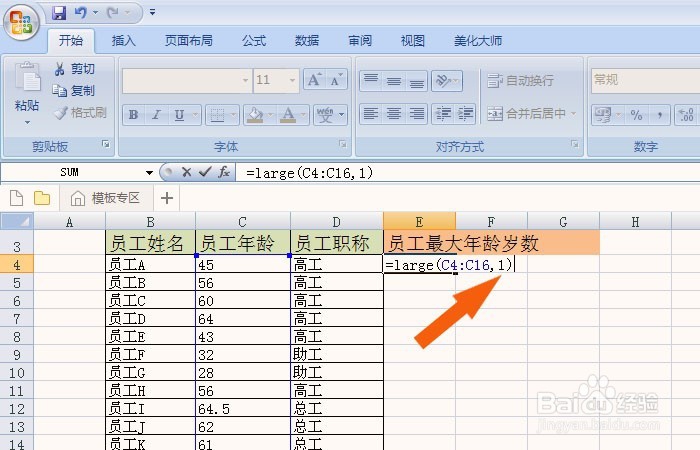Open underline style dropdown arrow

(x=195, y=115)
